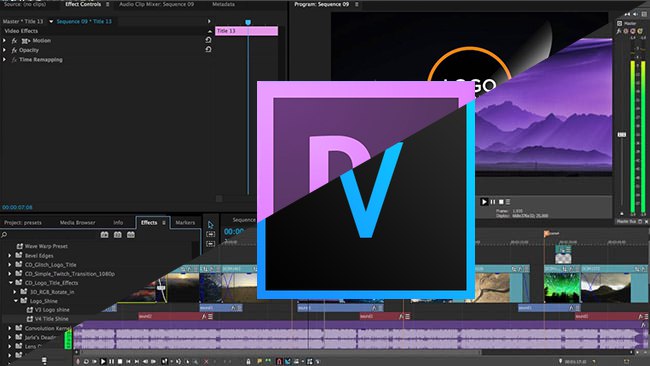Expand the Opacity effect properties
Image resolution: width=650 pixels, height=366 pixels.
coord(5,50)
